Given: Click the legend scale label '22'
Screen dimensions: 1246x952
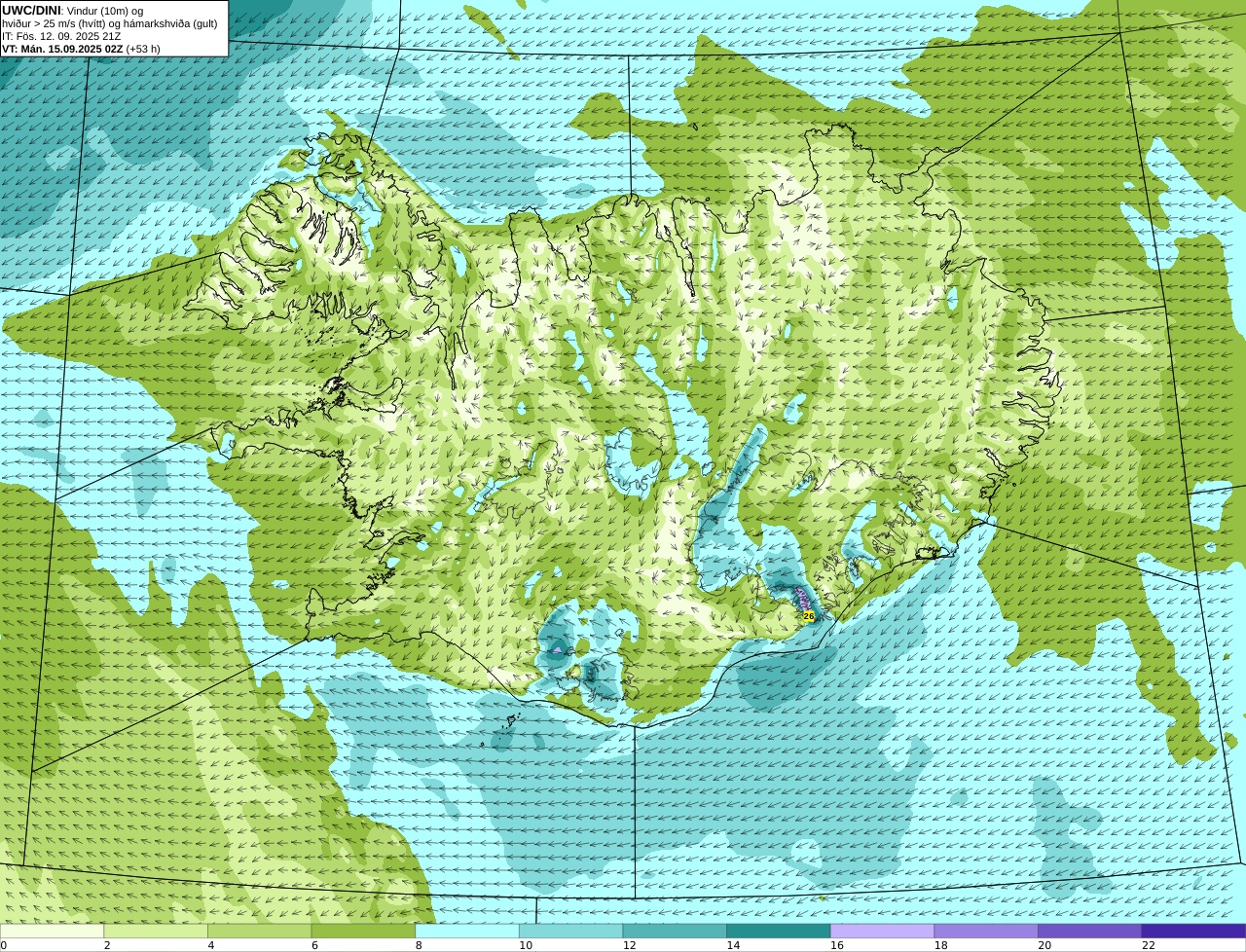Looking at the screenshot, I should (1149, 945).
